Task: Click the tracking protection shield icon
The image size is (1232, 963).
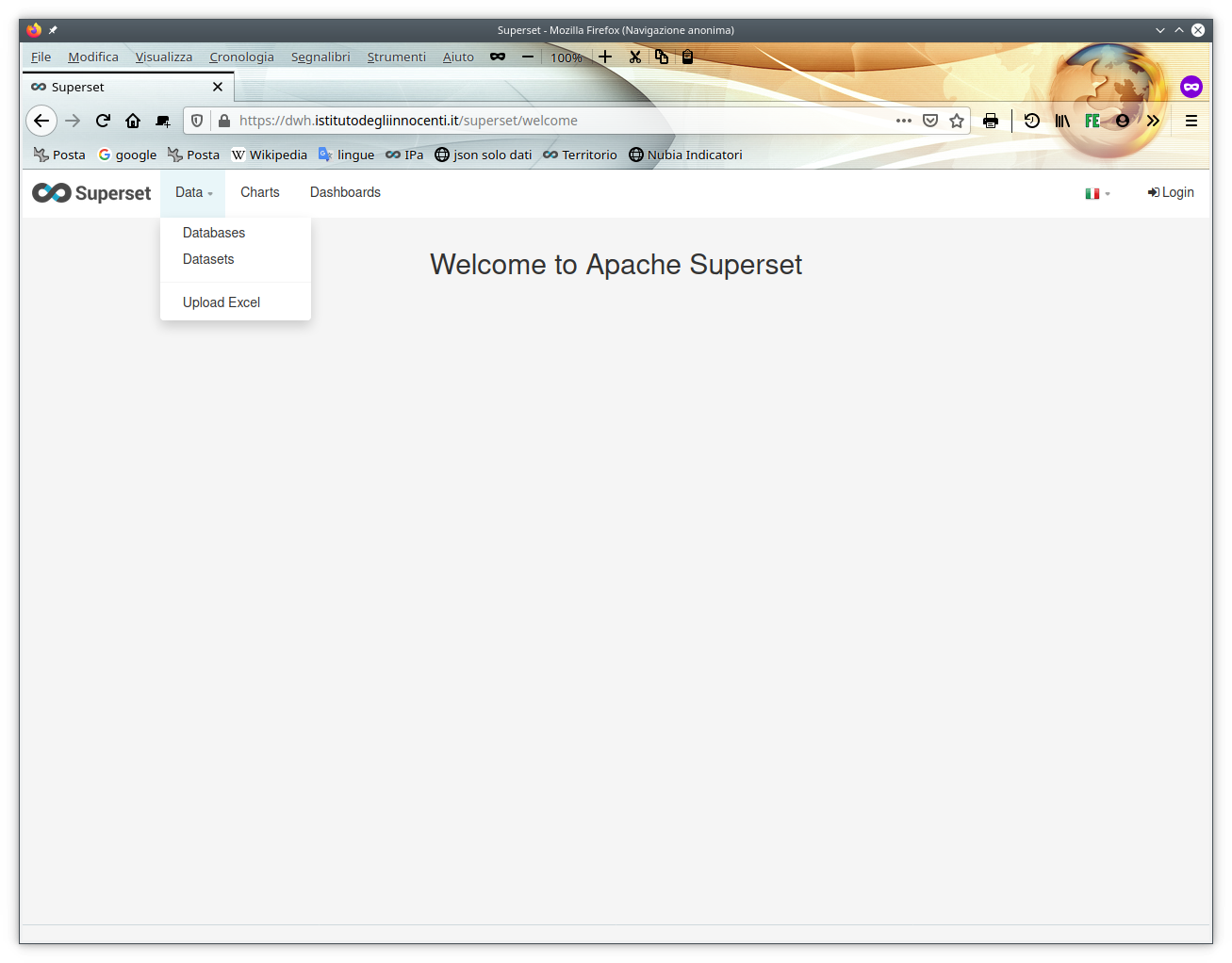Action: 197,121
